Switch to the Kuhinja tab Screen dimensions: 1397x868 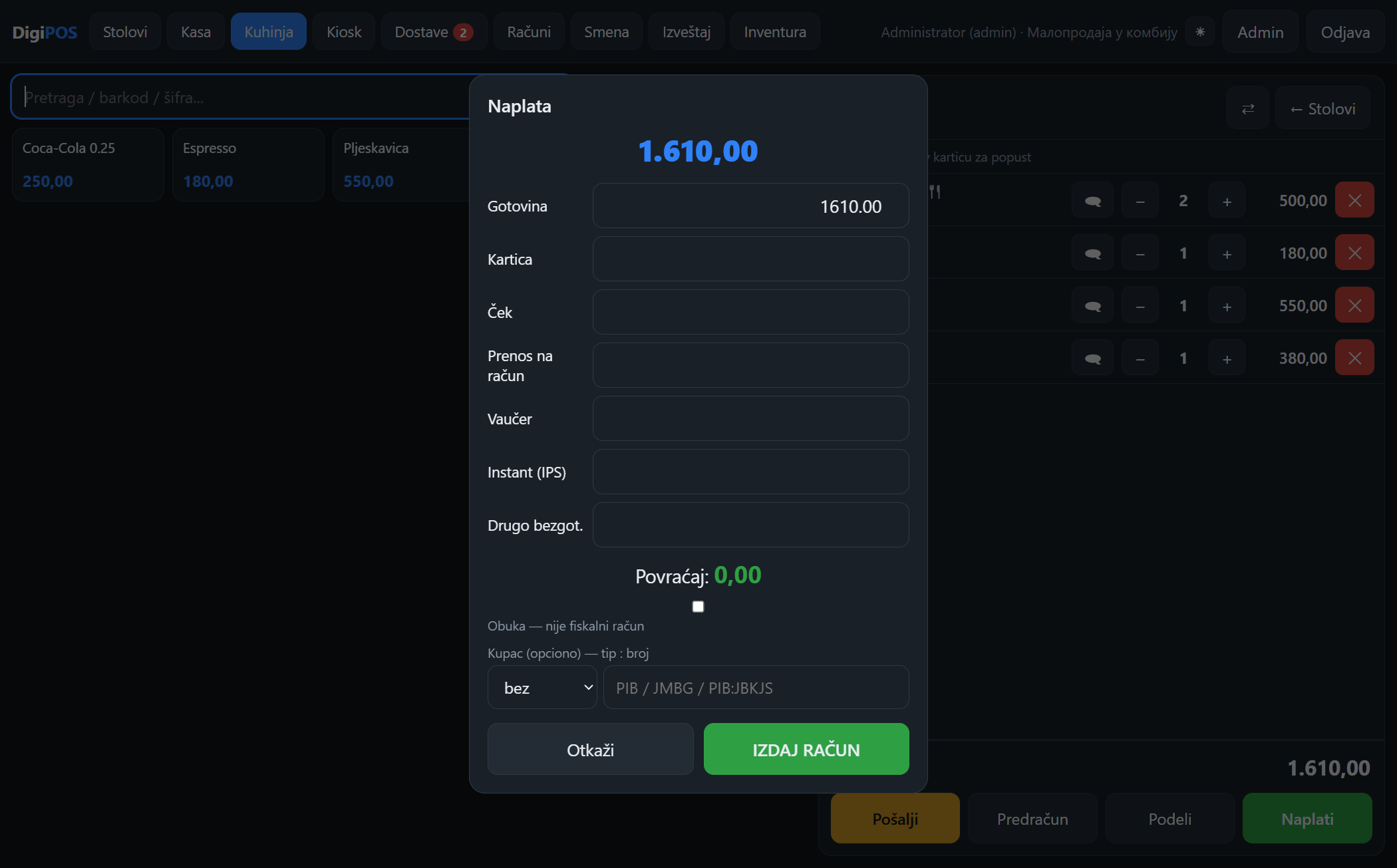(x=269, y=32)
